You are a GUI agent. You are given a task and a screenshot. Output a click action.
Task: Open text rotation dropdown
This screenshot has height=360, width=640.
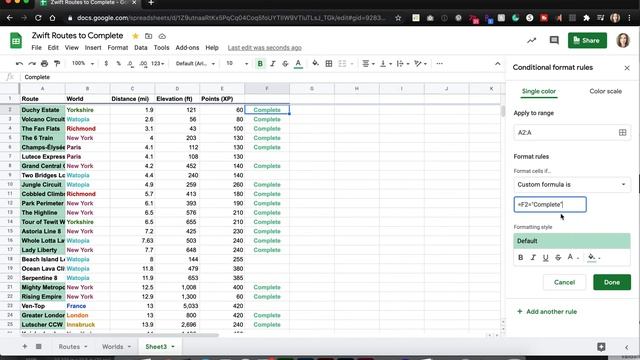[420, 64]
